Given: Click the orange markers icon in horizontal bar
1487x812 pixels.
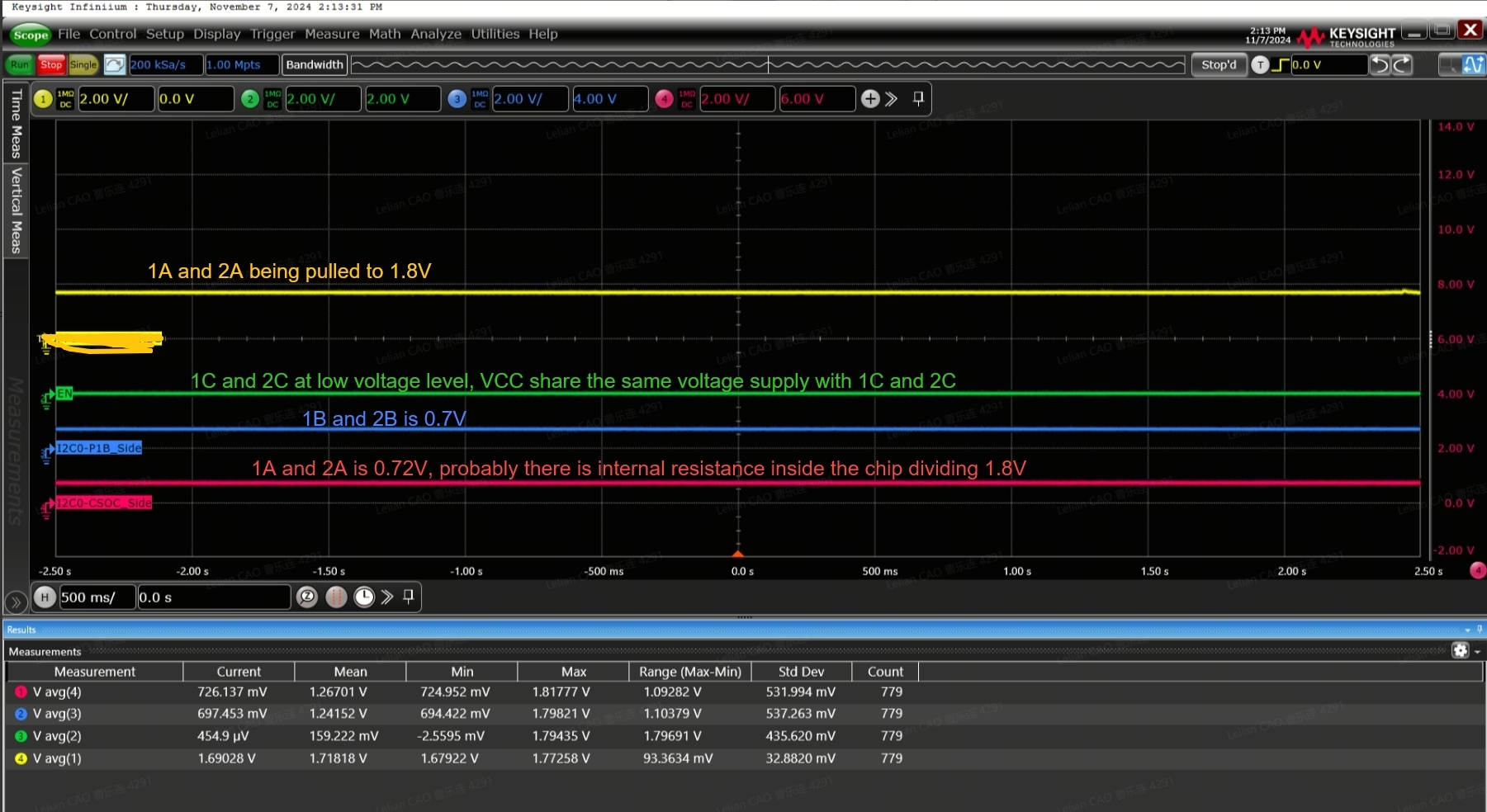Looking at the screenshot, I should (x=336, y=597).
